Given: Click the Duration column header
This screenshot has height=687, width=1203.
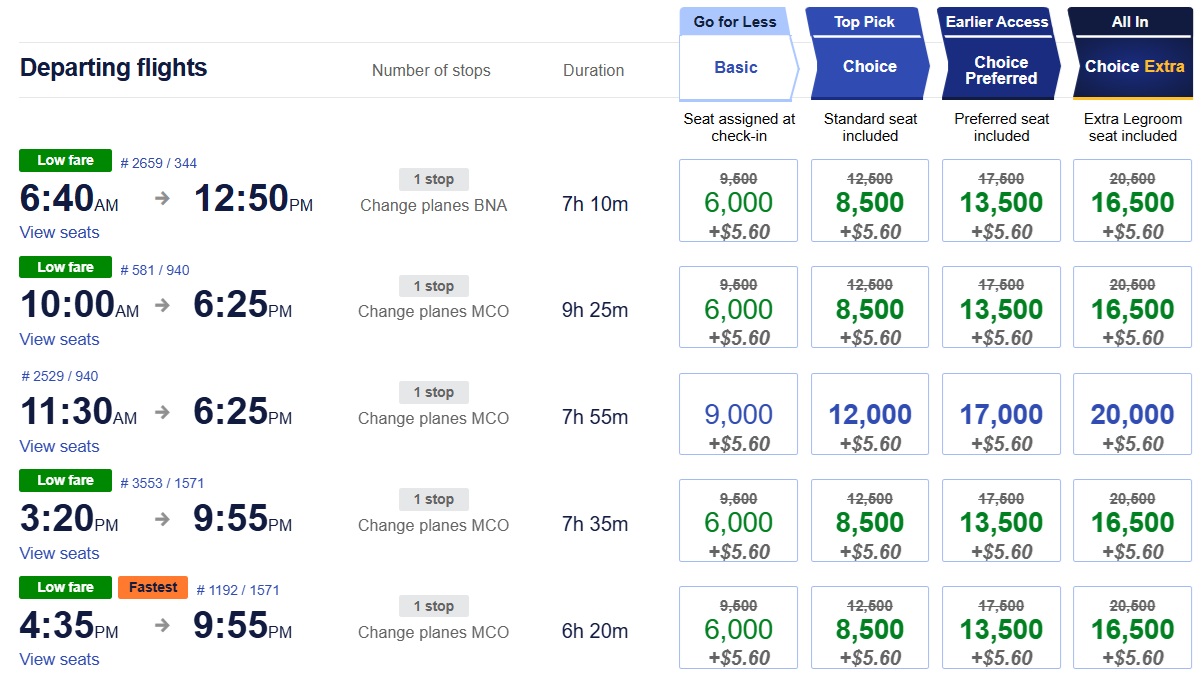Looking at the screenshot, I should pyautogui.click(x=593, y=70).
